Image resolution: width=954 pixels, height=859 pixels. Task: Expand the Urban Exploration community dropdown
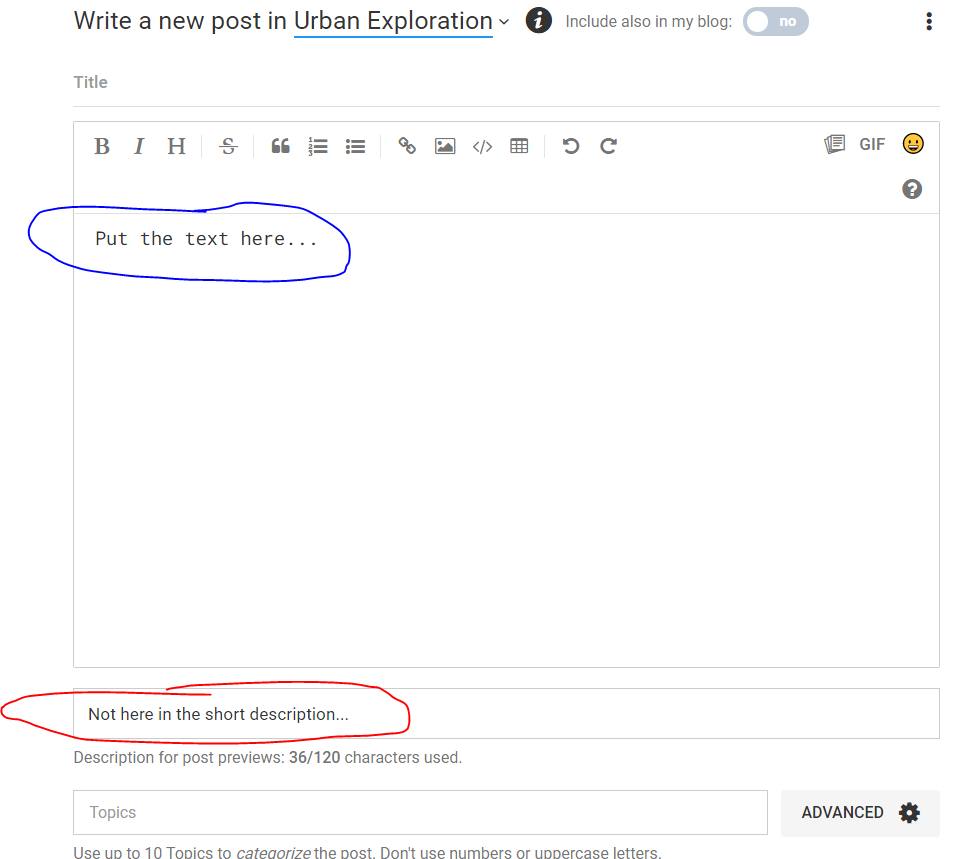tap(402, 21)
